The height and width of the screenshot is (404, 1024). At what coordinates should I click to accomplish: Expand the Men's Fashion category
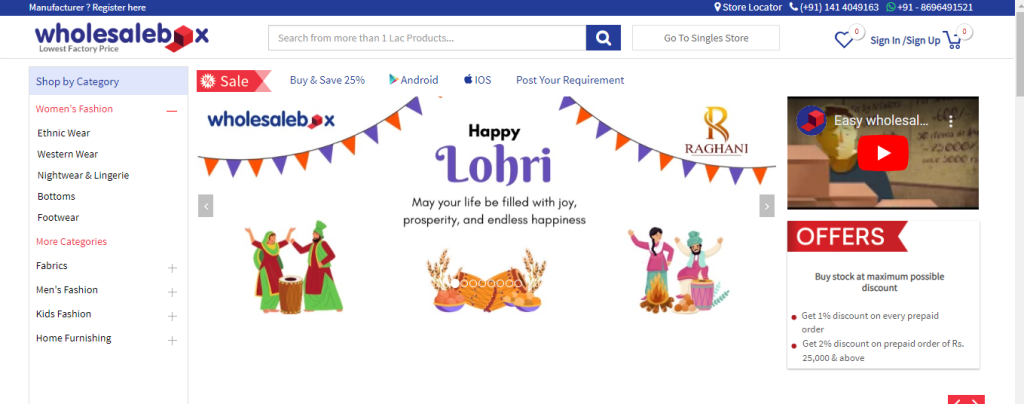(x=172, y=292)
